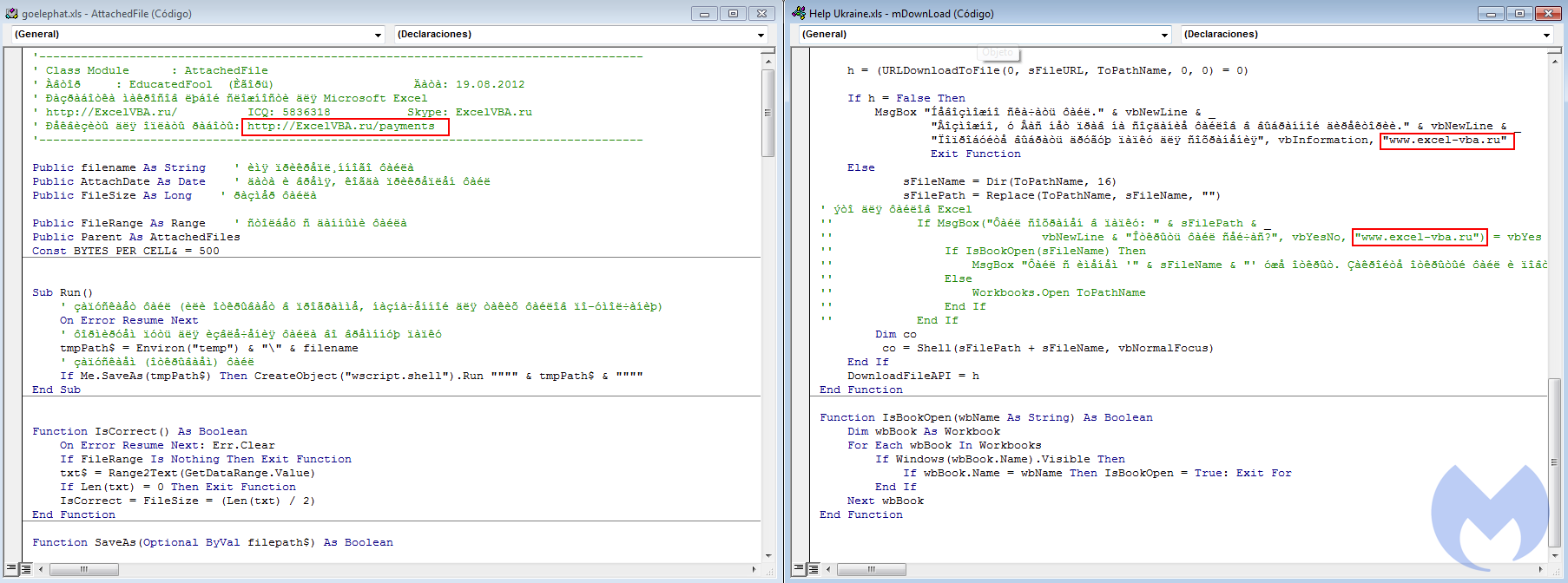Click the 'If h = False Then' line
Screen dimensions: 1568x583
pyautogui.click(x=906, y=98)
